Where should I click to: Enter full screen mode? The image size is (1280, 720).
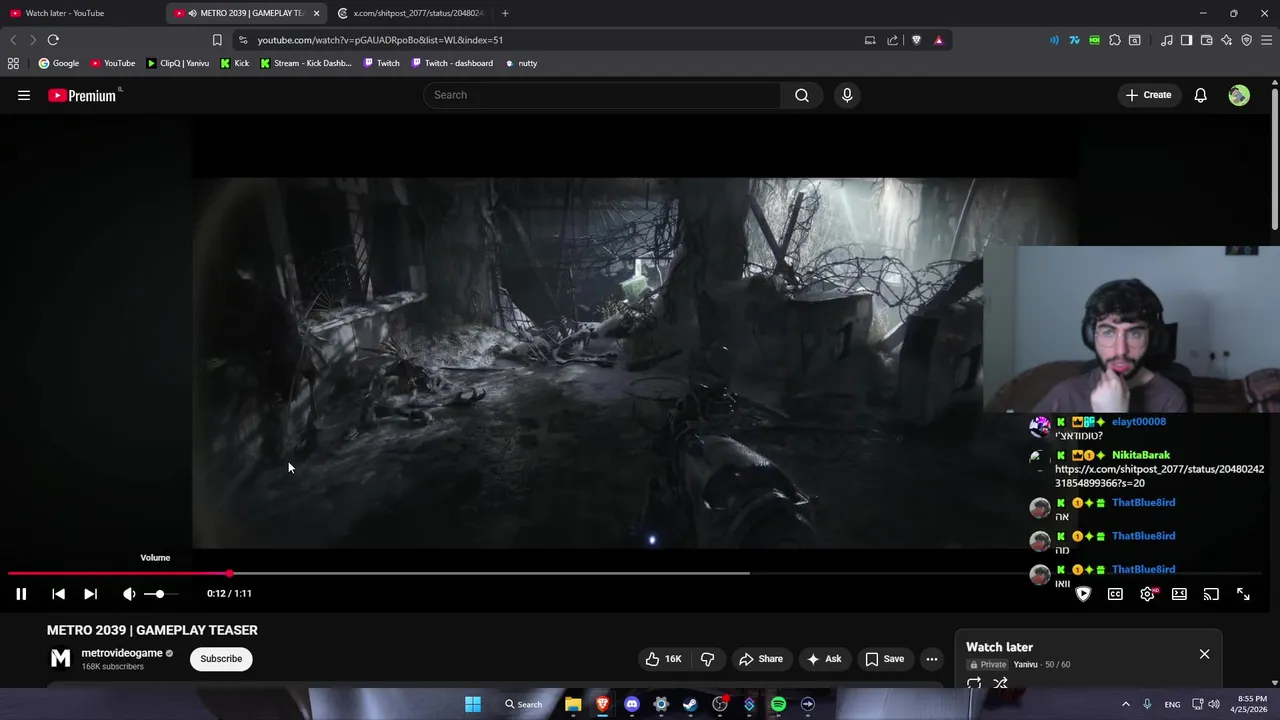pyautogui.click(x=1243, y=594)
